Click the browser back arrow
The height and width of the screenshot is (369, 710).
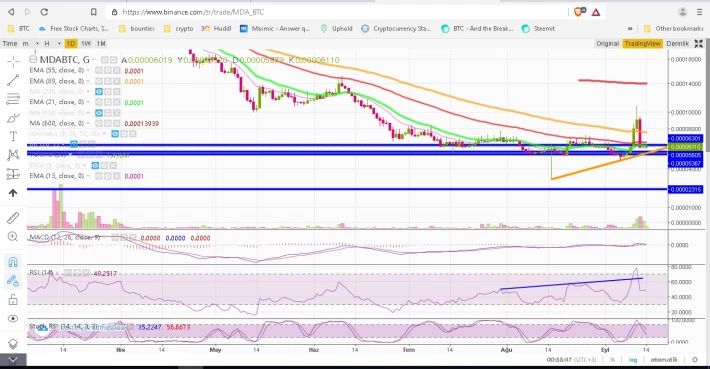click(11, 12)
